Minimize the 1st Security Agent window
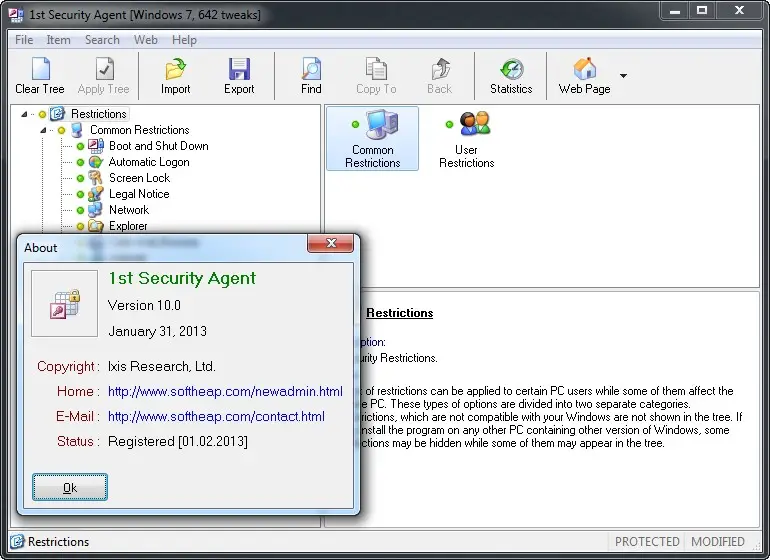This screenshot has height=560, width=770. tap(675, 10)
